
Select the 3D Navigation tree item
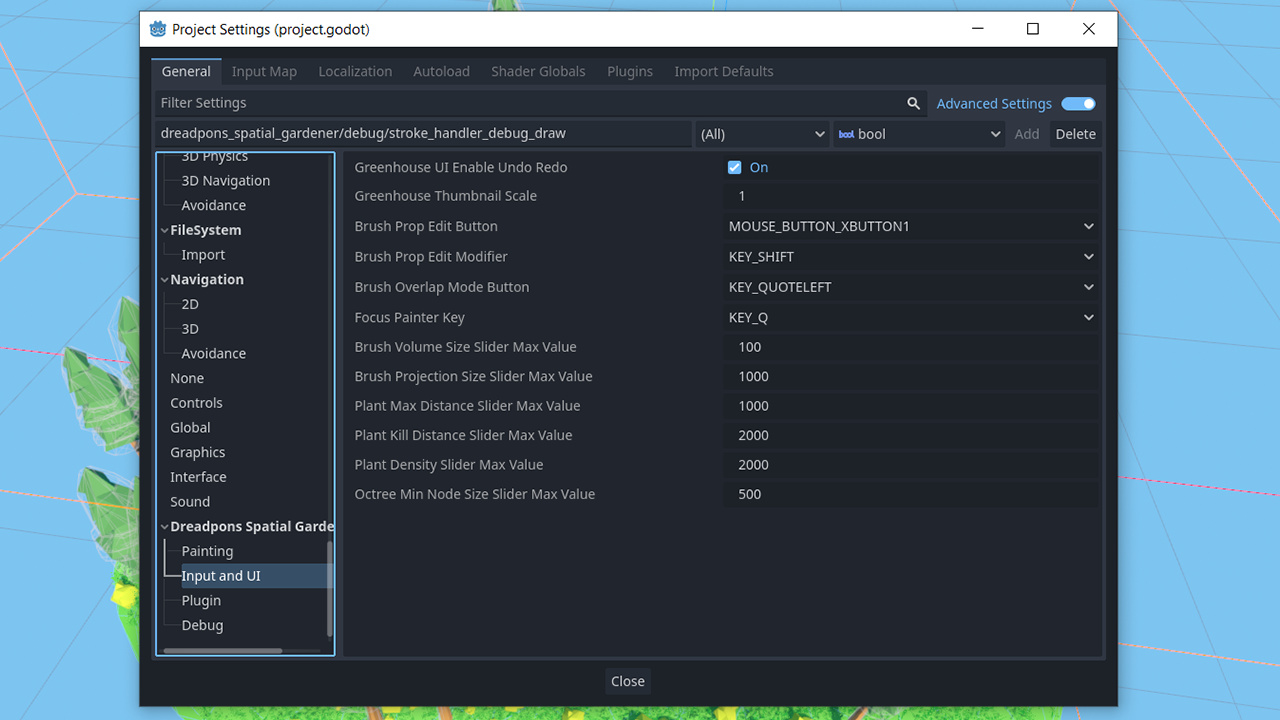point(225,181)
